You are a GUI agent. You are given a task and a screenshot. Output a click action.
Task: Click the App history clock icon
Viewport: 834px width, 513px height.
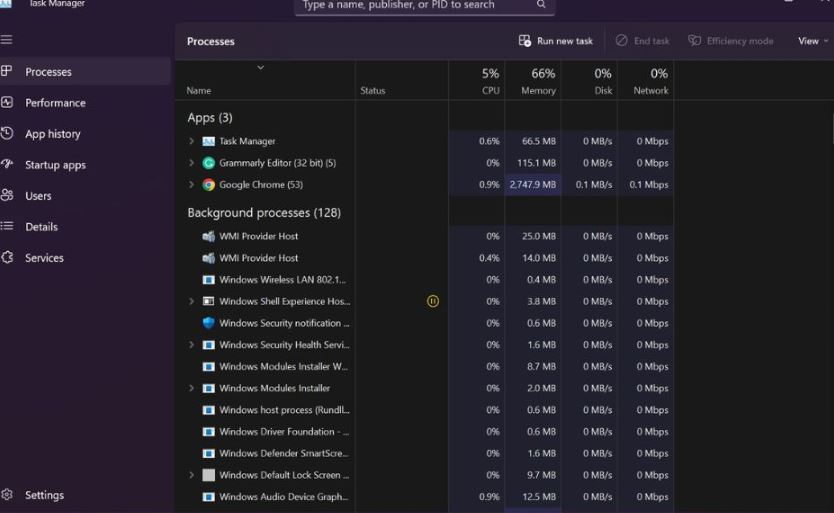6,133
